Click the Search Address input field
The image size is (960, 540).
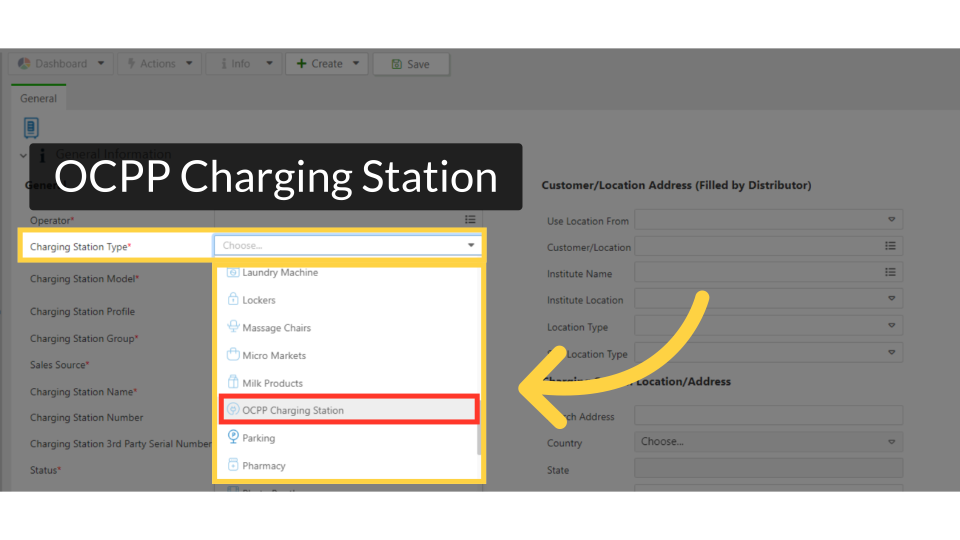point(768,415)
